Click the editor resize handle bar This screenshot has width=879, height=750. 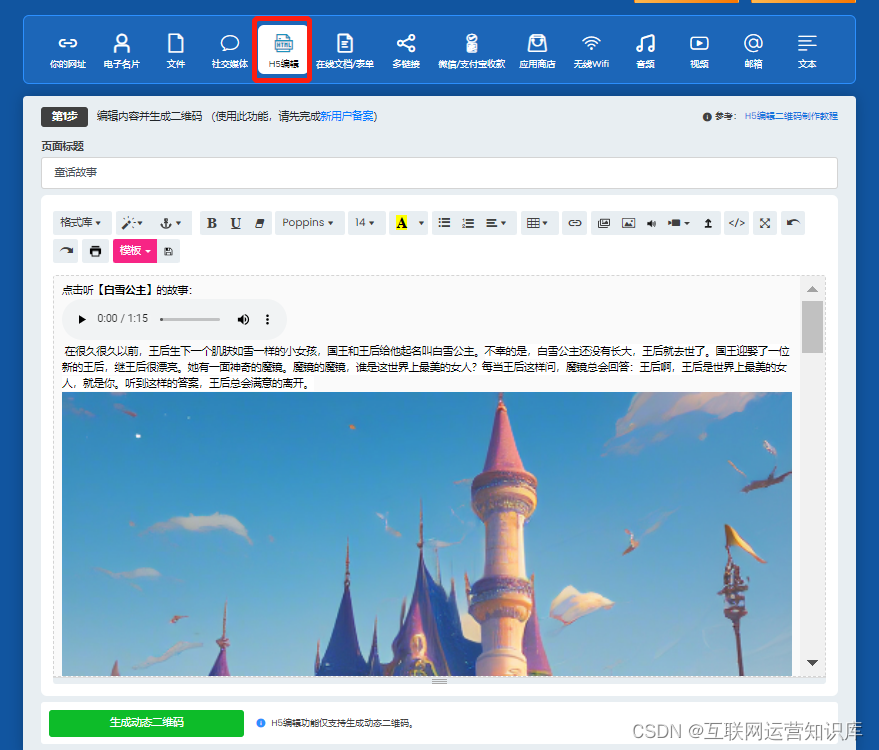(x=439, y=680)
